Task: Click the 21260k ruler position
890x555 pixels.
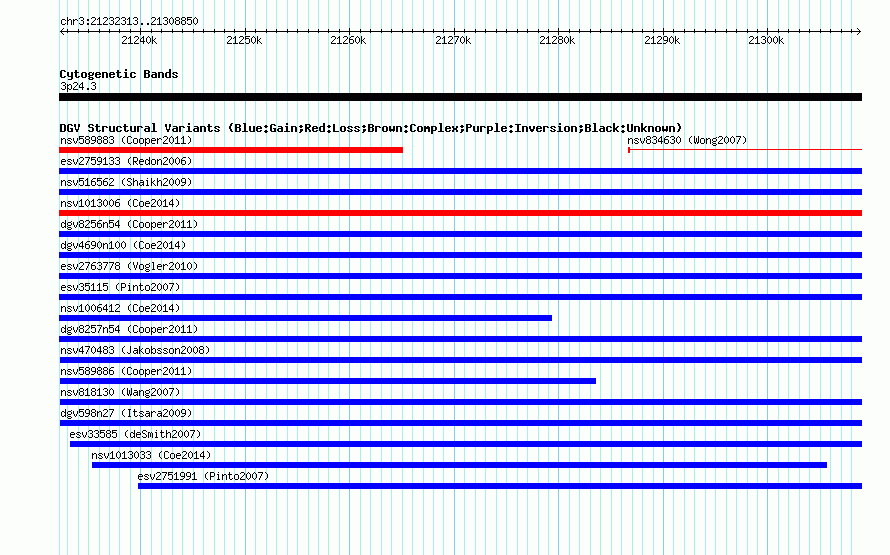Action: (x=348, y=40)
